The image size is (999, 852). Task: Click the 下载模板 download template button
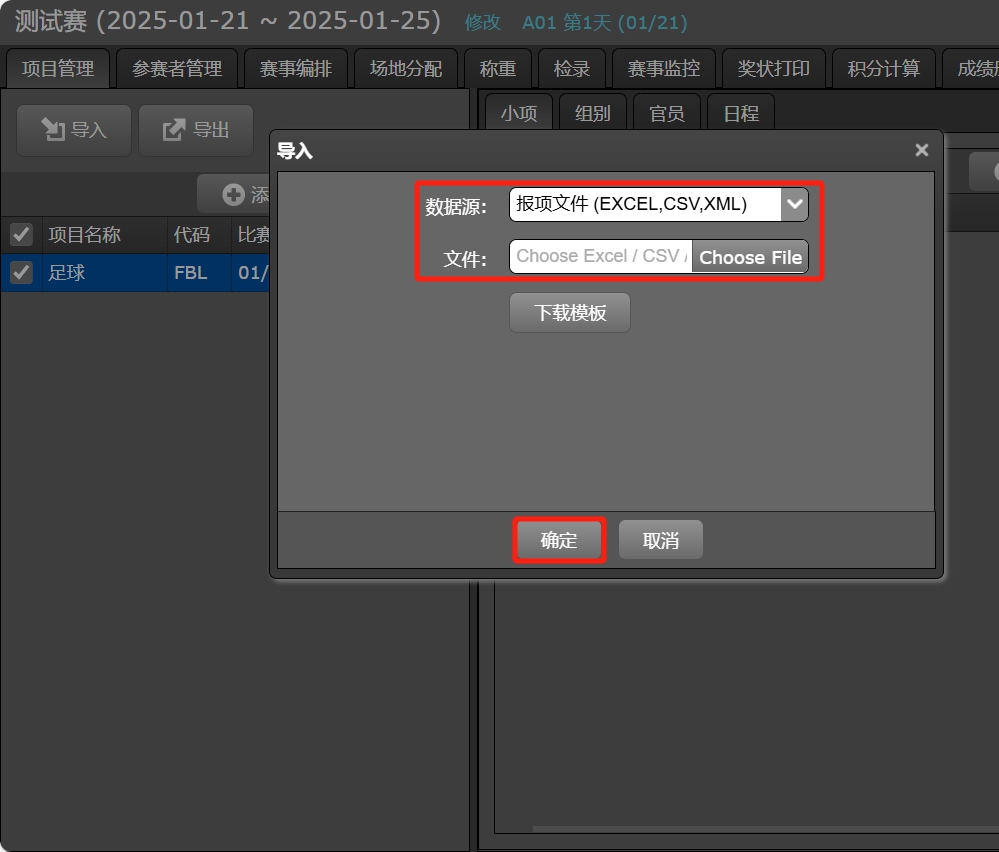click(x=570, y=313)
